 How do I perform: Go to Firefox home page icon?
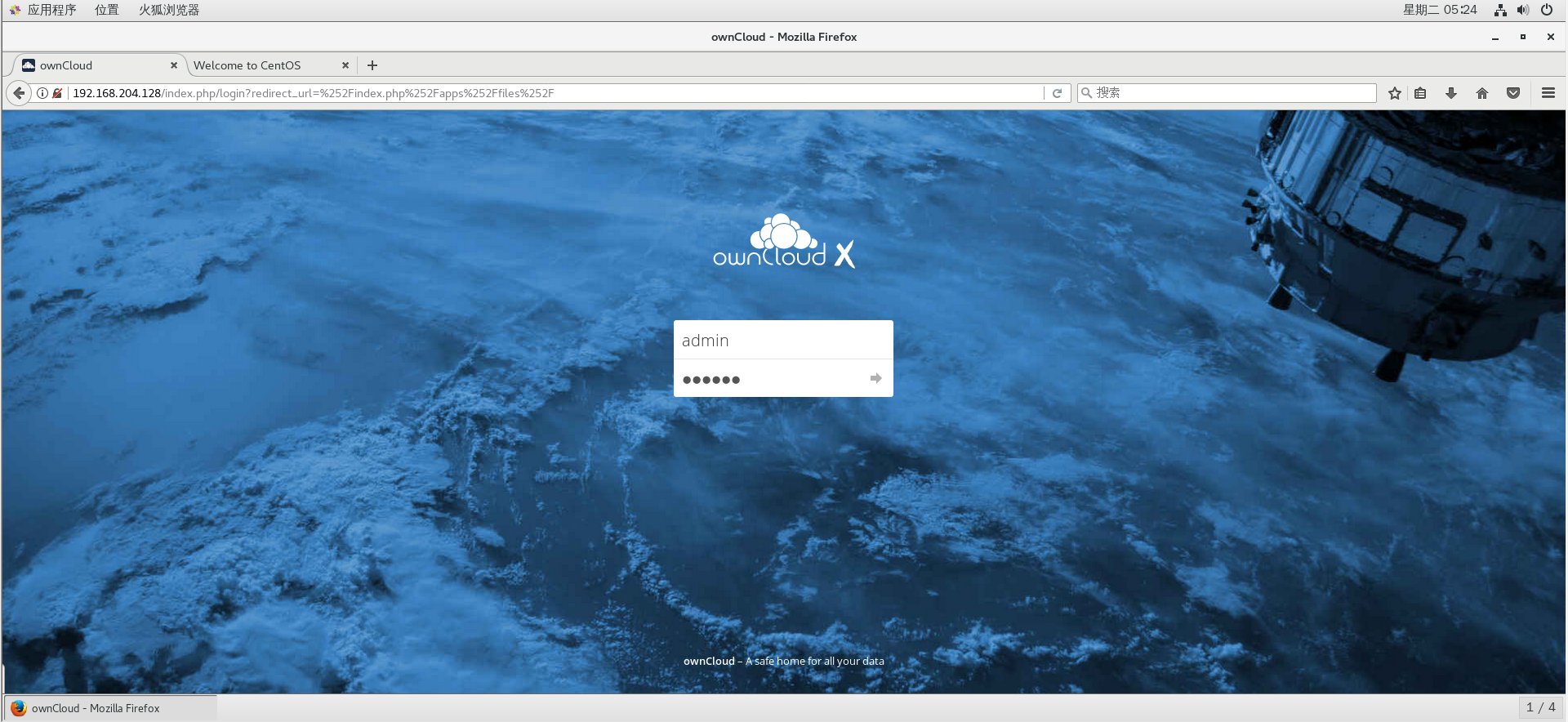[1482, 93]
